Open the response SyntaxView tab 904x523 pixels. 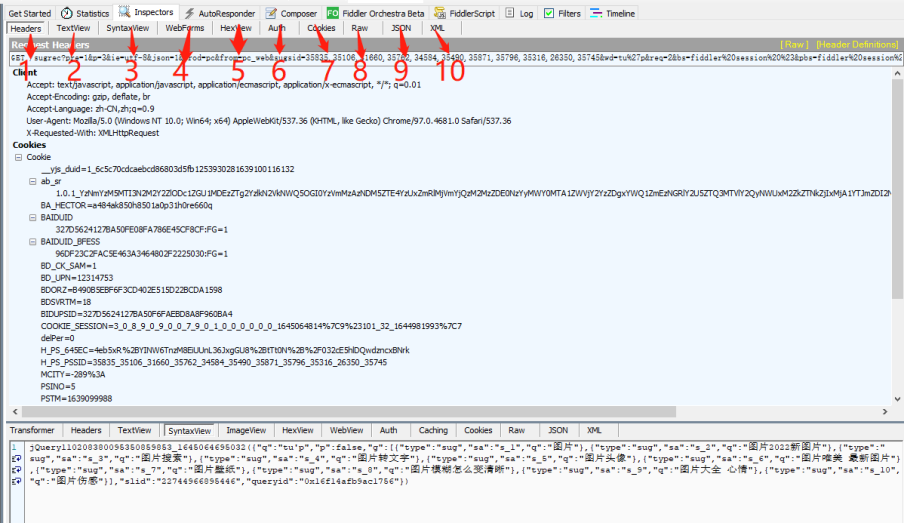click(x=190, y=431)
